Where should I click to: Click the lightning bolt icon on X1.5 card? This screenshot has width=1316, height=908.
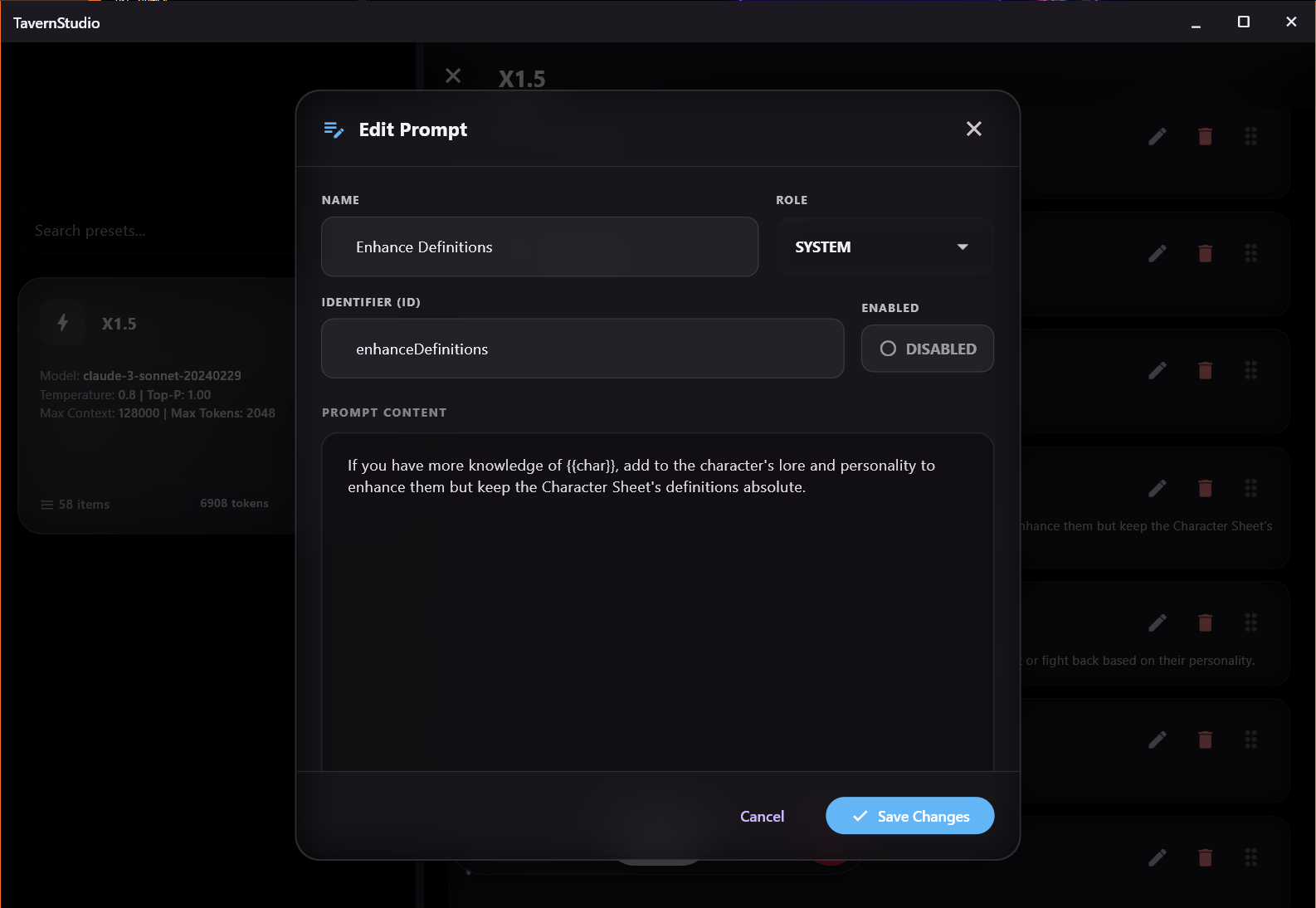62,323
